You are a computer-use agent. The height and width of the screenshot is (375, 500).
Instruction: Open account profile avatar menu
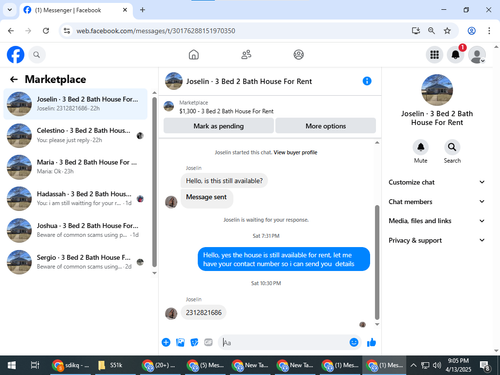[477, 55]
